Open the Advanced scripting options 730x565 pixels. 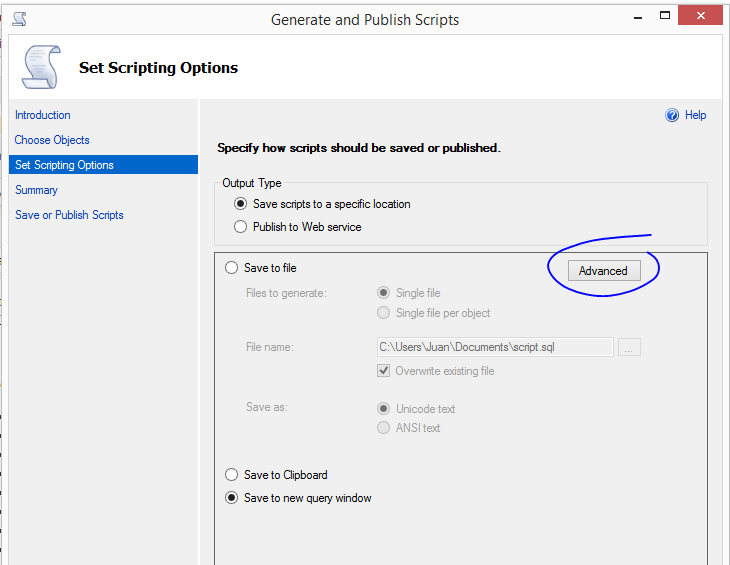(x=604, y=270)
